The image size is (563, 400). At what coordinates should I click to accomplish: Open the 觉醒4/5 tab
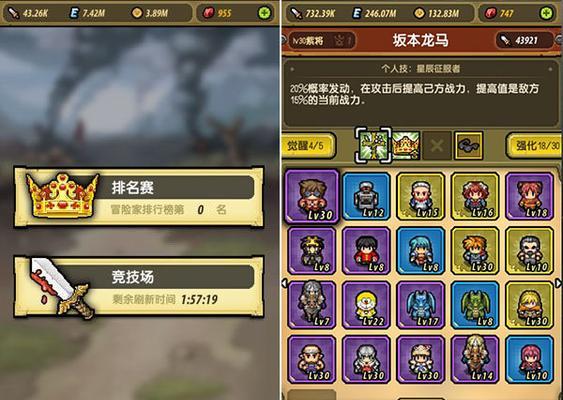[x=308, y=145]
